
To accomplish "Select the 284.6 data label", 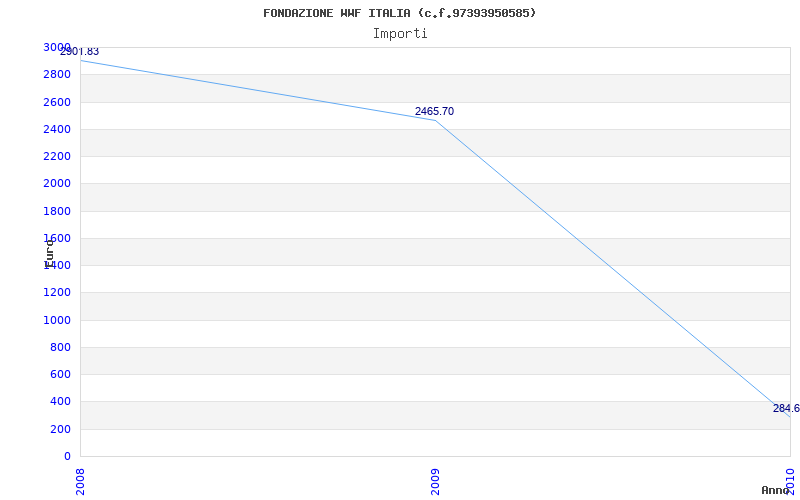I will (786, 408).
